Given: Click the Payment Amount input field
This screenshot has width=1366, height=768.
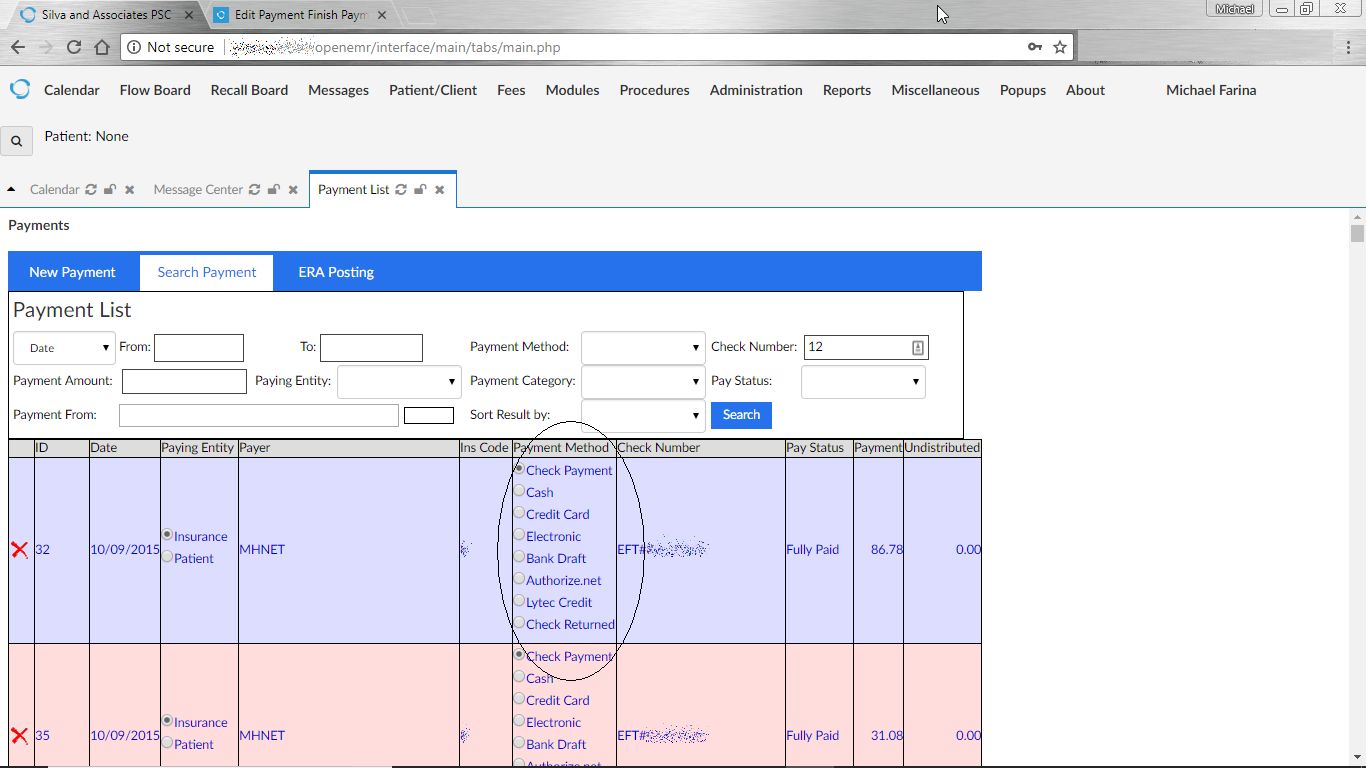Looking at the screenshot, I should tap(184, 381).
